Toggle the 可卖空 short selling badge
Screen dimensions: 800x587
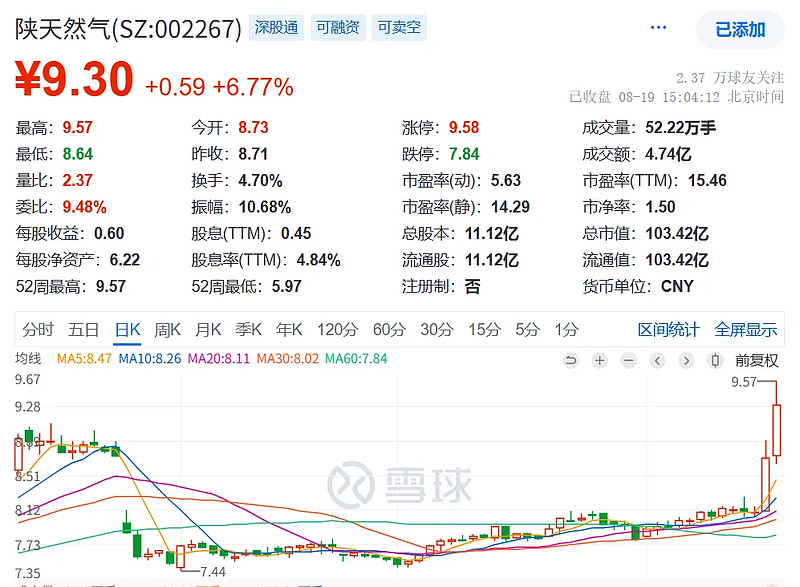point(399,28)
